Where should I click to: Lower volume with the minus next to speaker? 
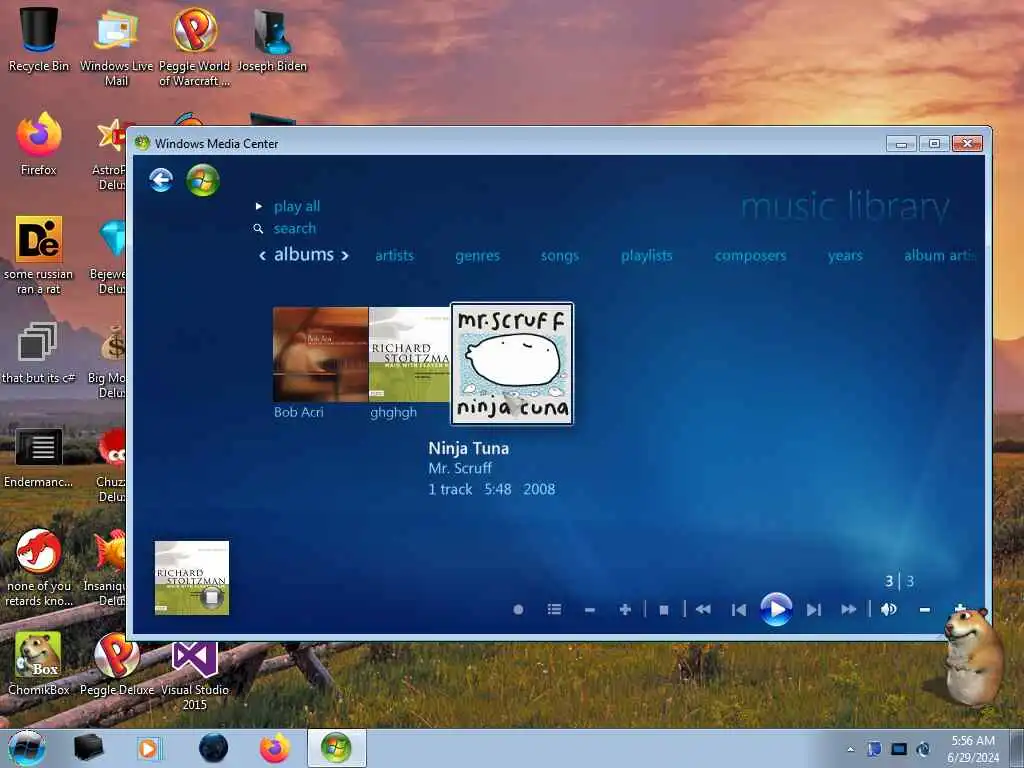pos(924,610)
